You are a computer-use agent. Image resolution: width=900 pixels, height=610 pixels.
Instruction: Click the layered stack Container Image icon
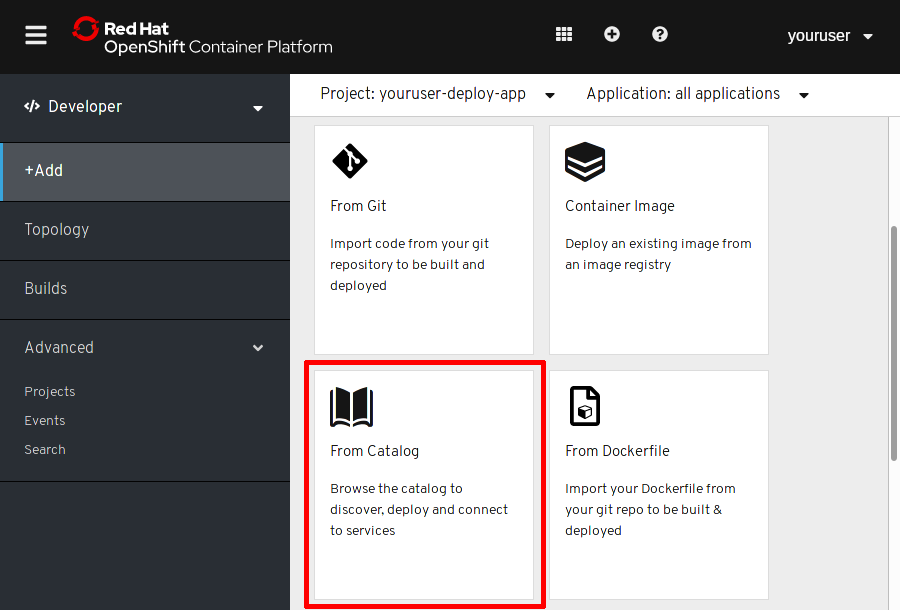coord(585,162)
